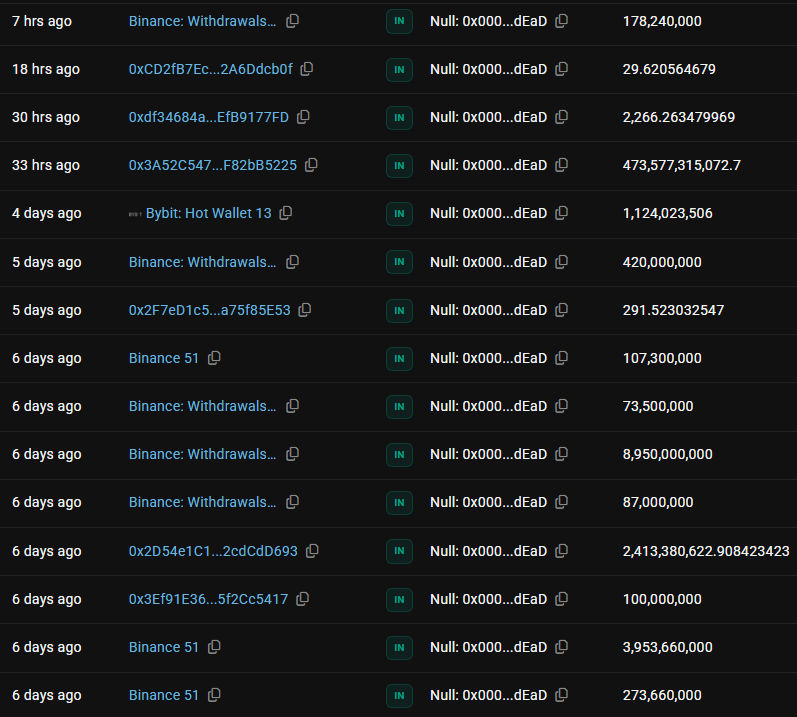Copy Binance Withdrawals address in 73,500,000 row
The image size is (797, 717).
292,406
